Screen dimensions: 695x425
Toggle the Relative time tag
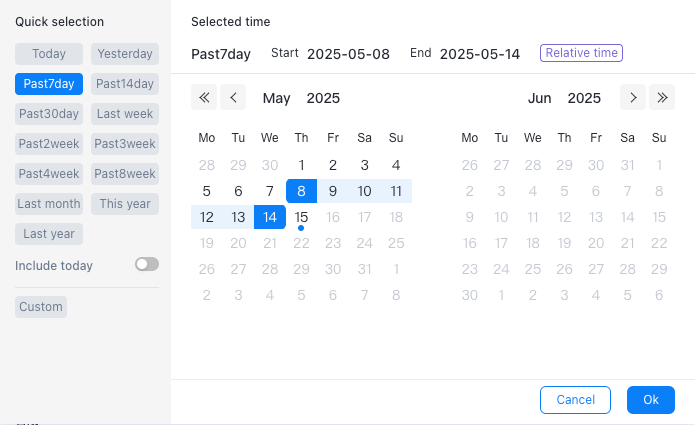point(581,53)
